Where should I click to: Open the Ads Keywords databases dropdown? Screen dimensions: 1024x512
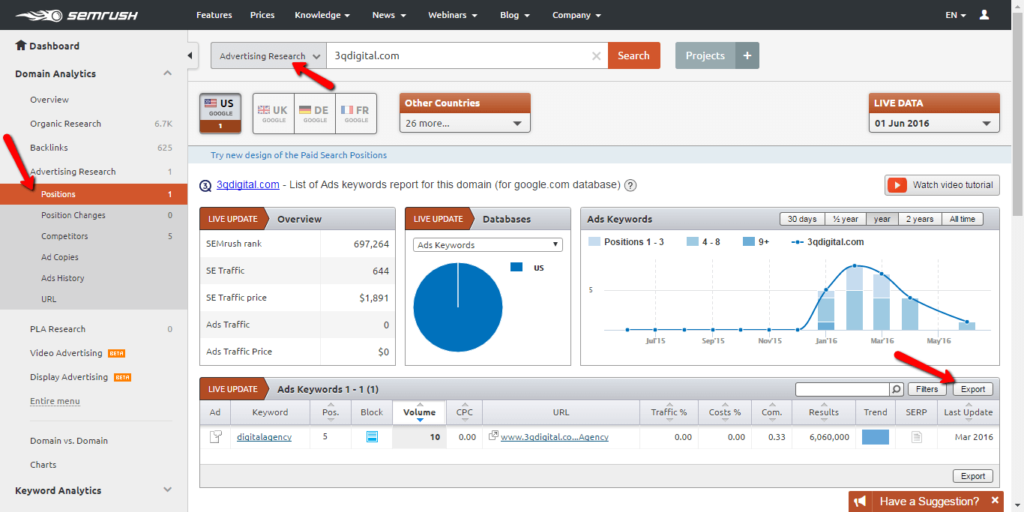pos(487,245)
